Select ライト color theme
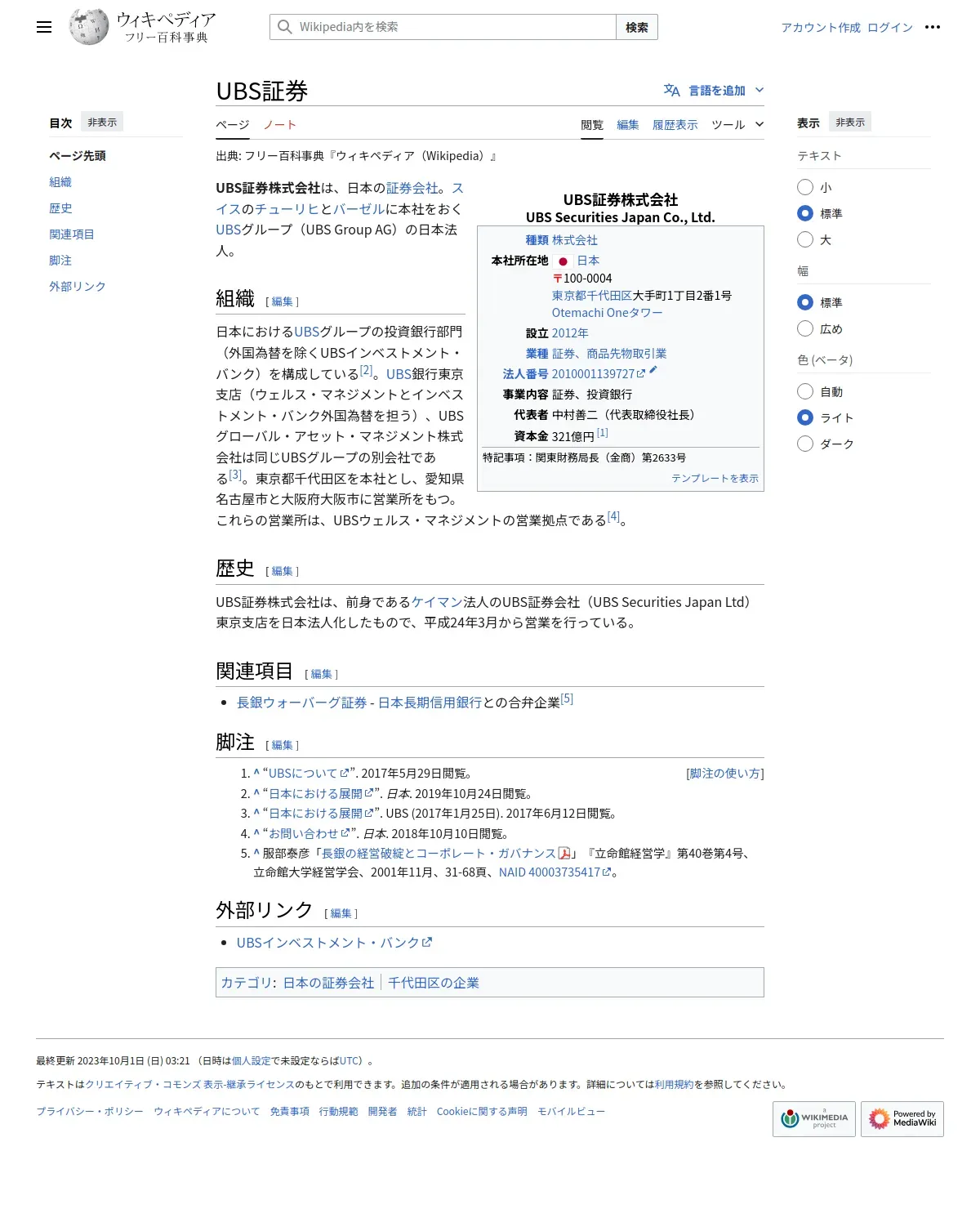 [x=805, y=417]
